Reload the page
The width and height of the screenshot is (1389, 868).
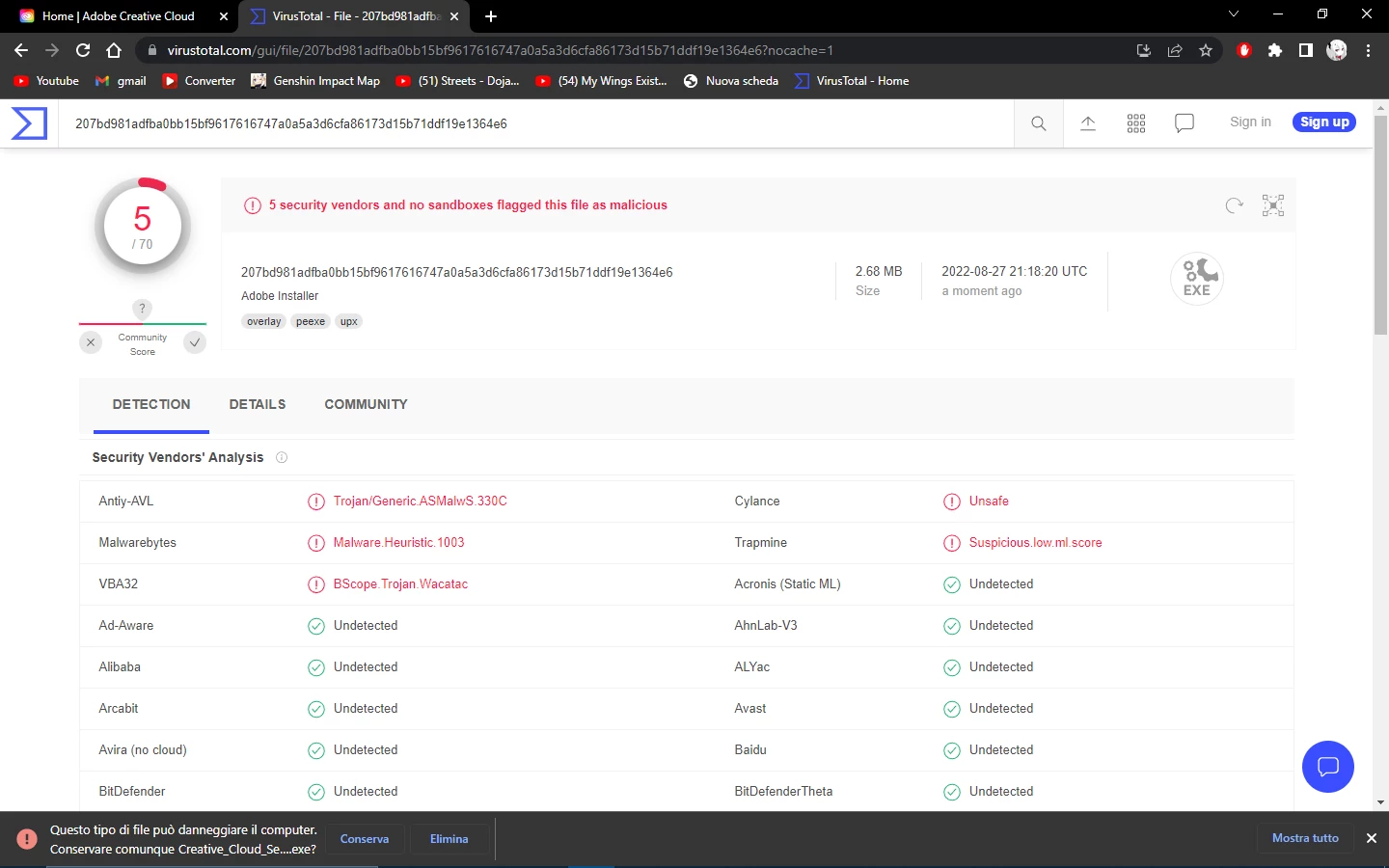click(x=83, y=50)
